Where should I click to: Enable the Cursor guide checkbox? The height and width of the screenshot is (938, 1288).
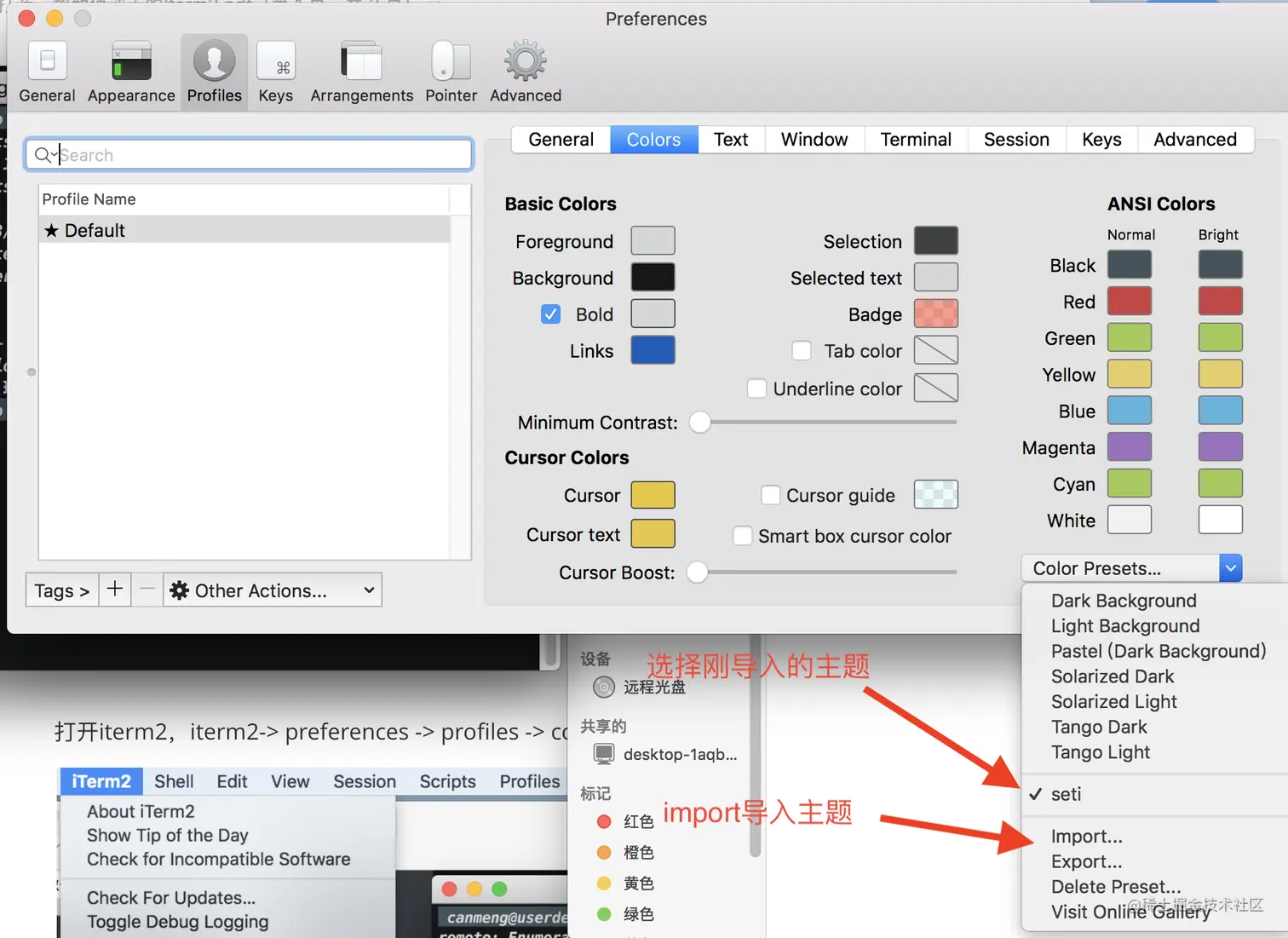click(771, 495)
